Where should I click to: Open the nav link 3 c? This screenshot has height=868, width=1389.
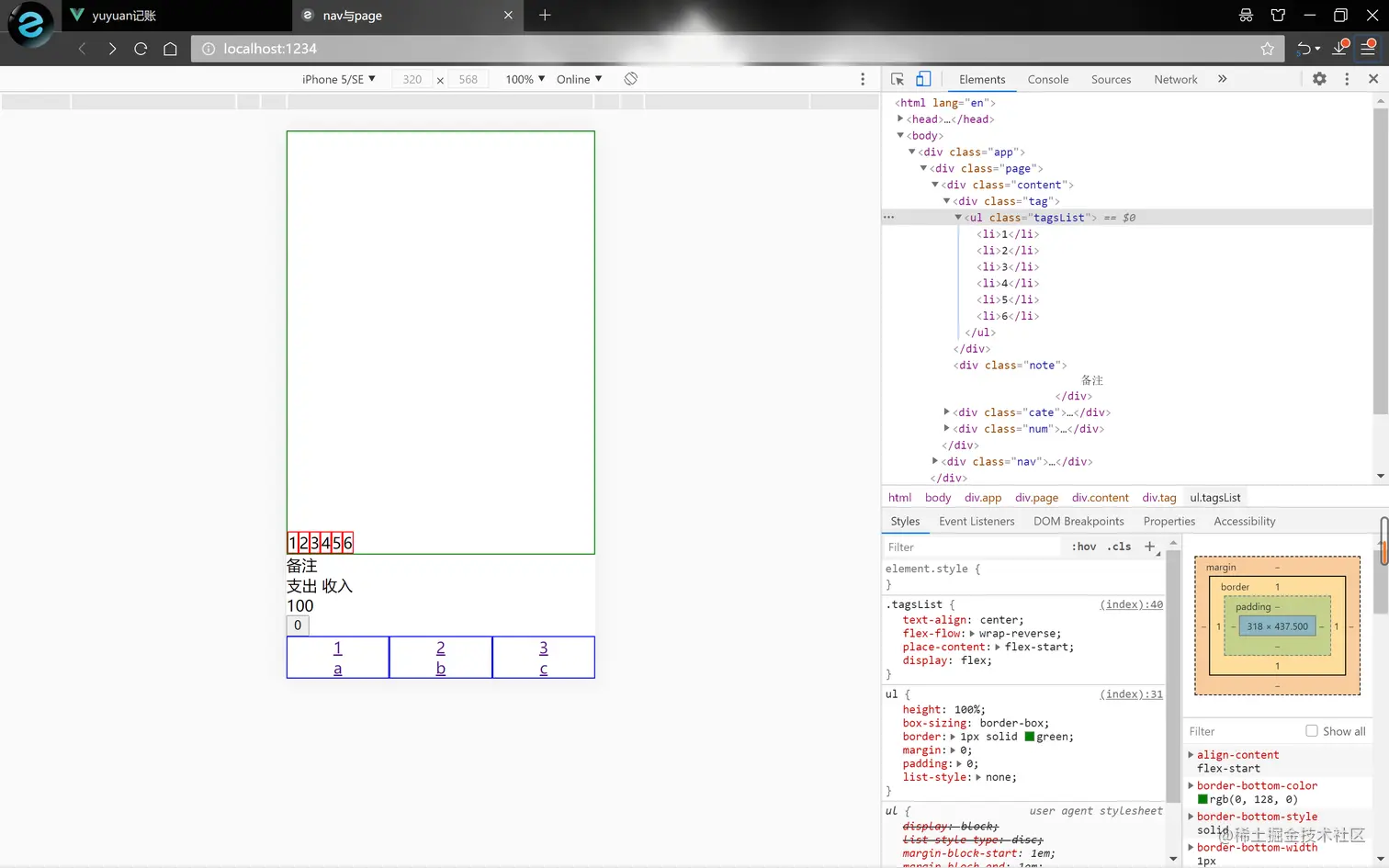[544, 658]
